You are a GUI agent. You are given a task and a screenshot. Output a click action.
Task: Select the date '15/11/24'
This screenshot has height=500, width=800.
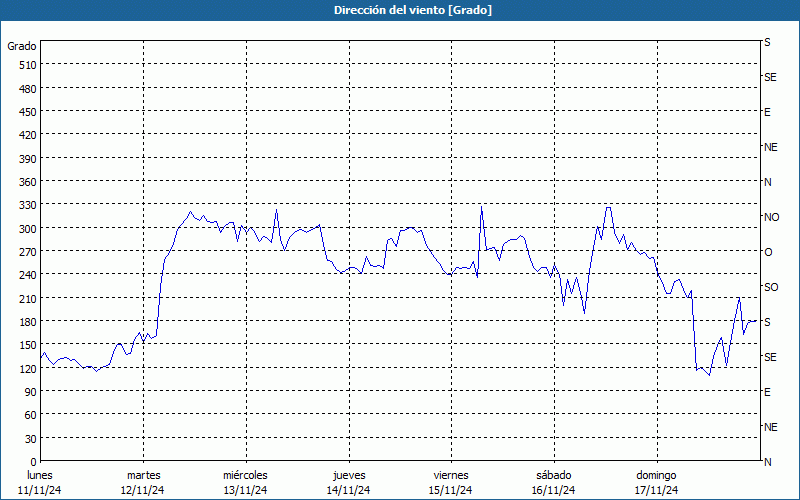(x=451, y=490)
